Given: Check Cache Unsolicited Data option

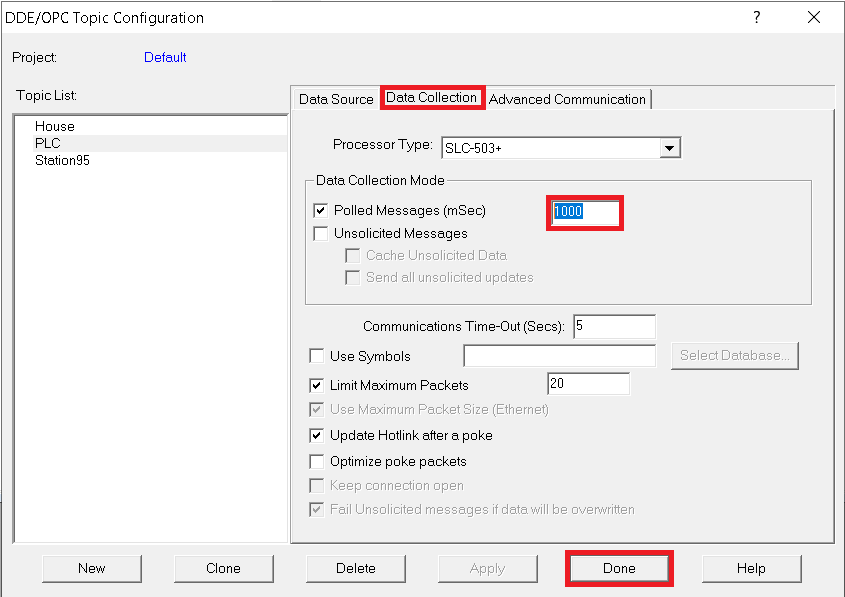Looking at the screenshot, I should [352, 255].
